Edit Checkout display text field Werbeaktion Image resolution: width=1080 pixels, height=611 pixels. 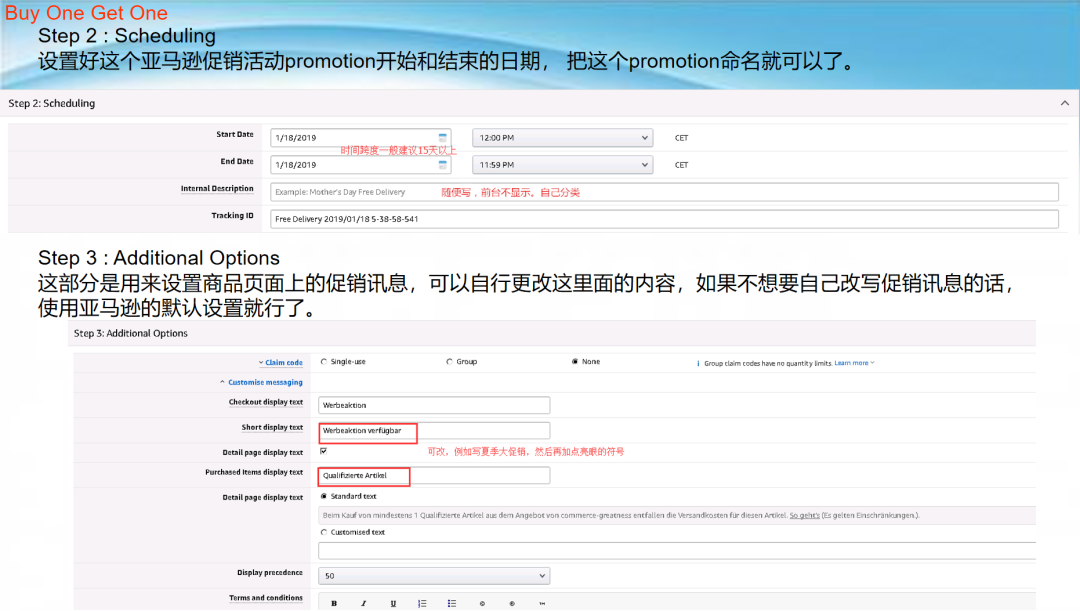pyautogui.click(x=434, y=405)
